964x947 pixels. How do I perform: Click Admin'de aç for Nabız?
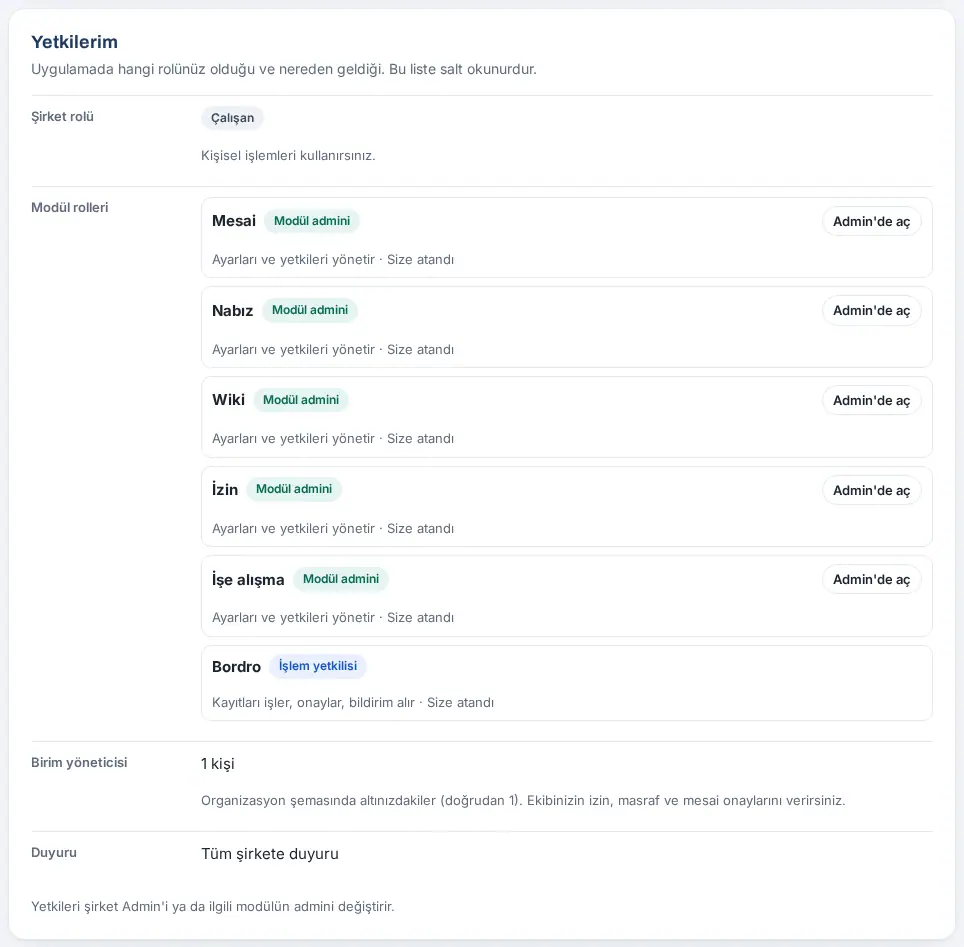click(871, 311)
